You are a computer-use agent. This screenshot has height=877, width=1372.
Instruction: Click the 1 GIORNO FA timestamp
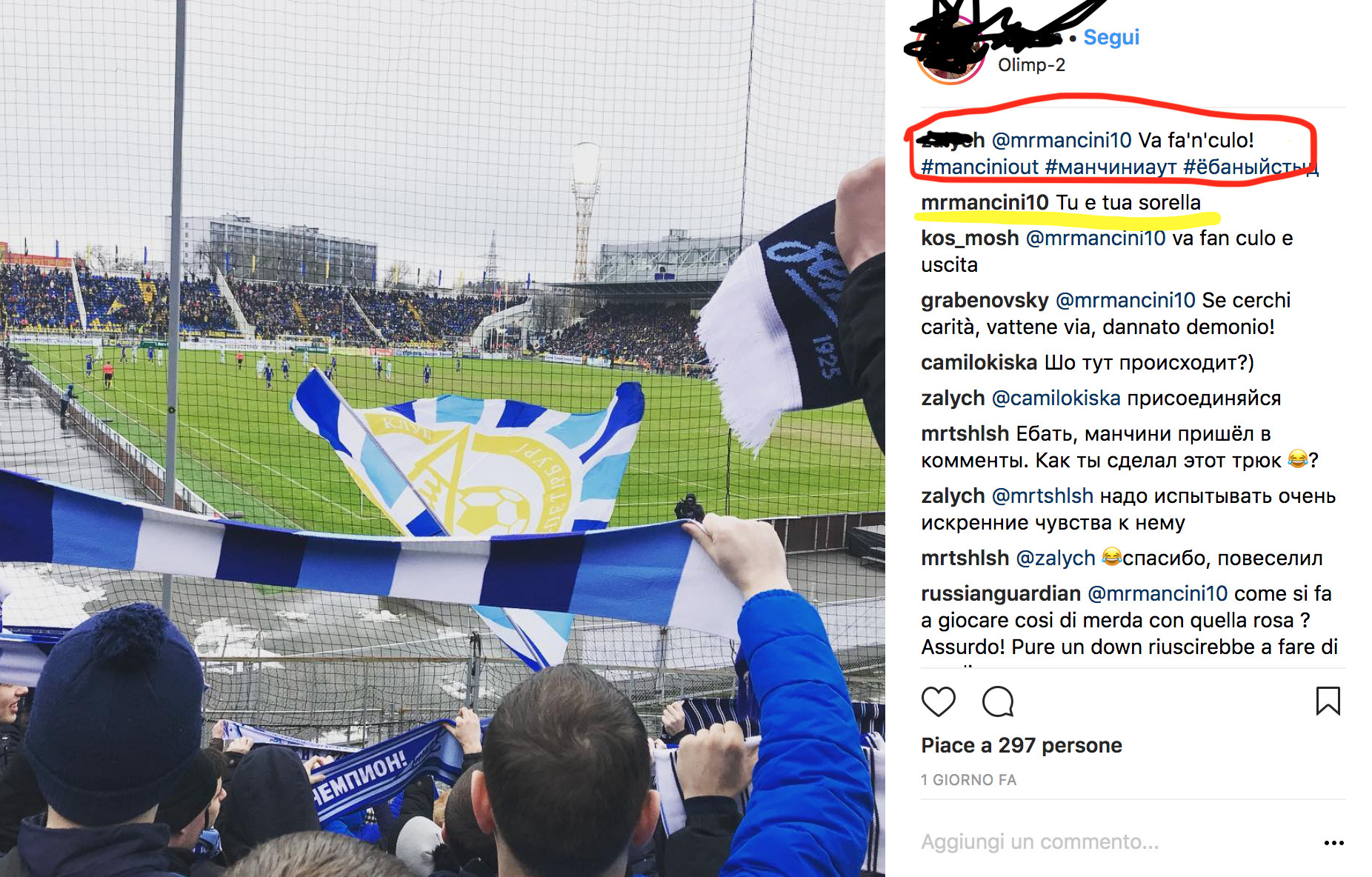tap(968, 780)
